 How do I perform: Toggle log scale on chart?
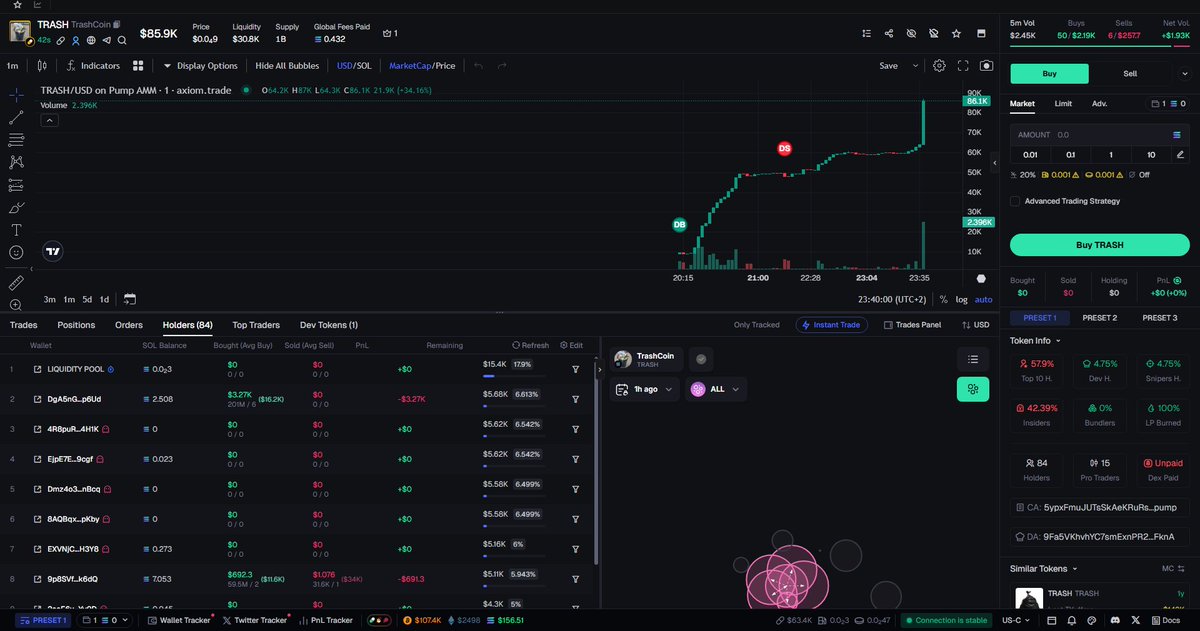coord(961,299)
